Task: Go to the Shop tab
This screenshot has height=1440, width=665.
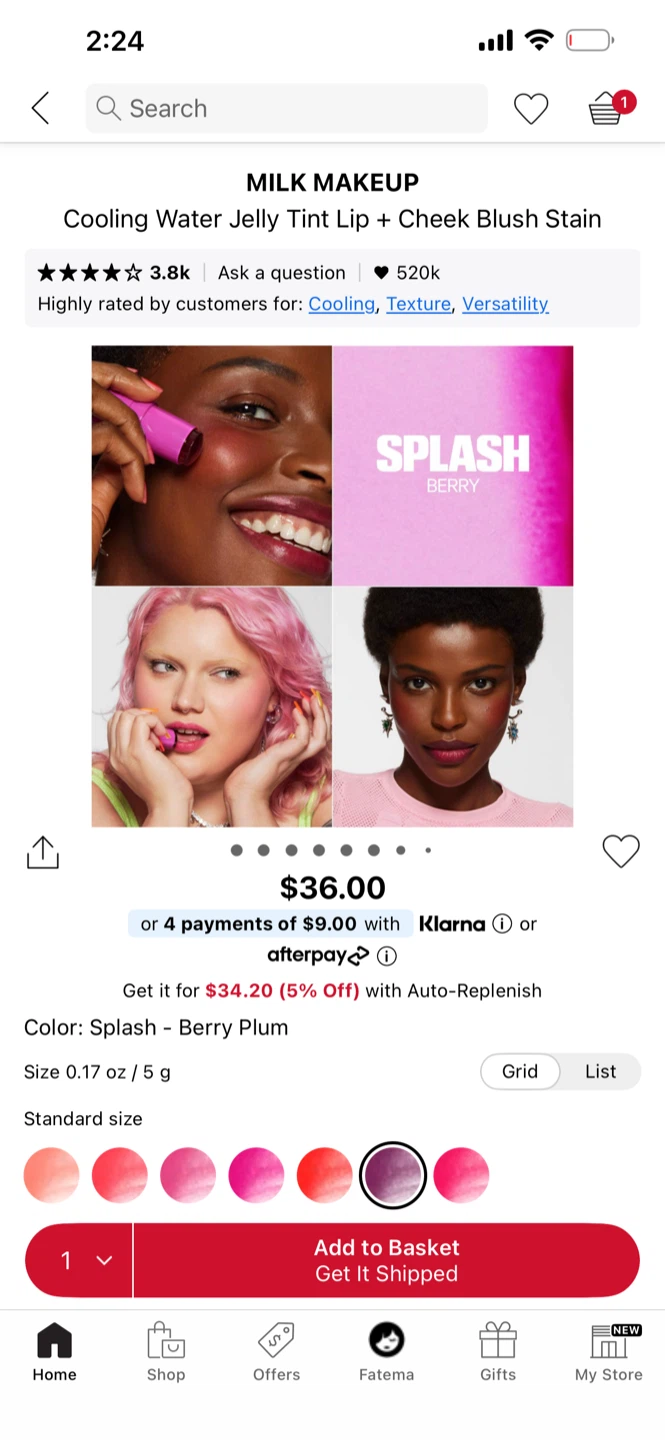Action: point(166,1352)
